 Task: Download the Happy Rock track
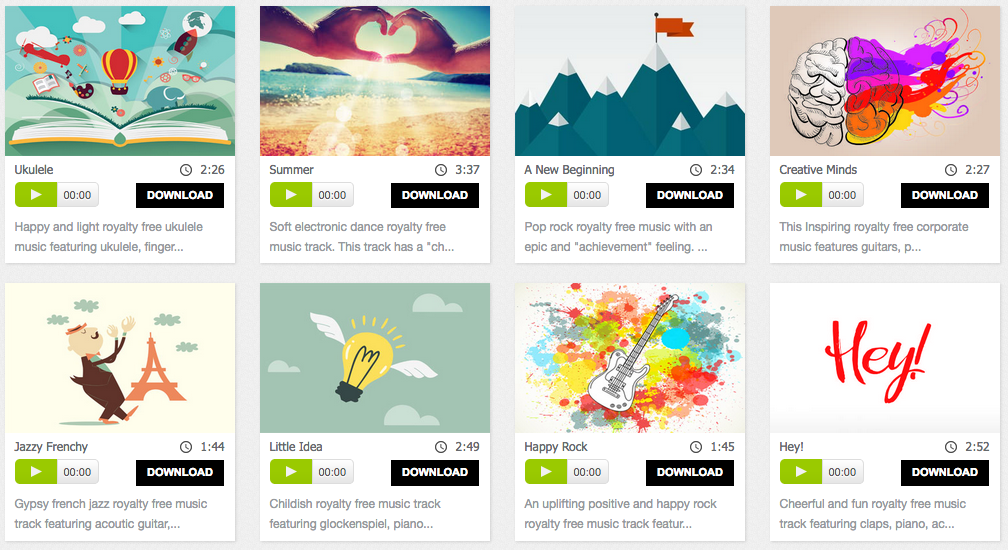690,472
